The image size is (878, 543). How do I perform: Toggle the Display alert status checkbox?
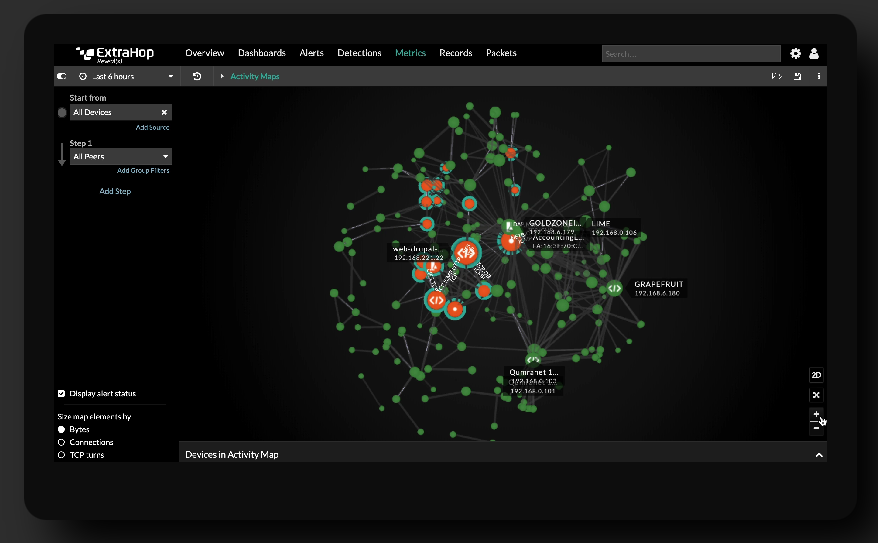pyautogui.click(x=62, y=394)
